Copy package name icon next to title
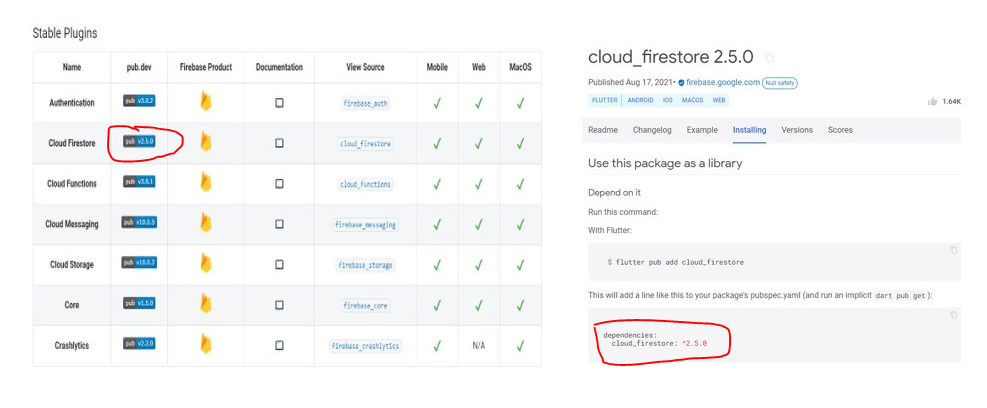Image resolution: width=987 pixels, height=408 pixels. pos(769,57)
